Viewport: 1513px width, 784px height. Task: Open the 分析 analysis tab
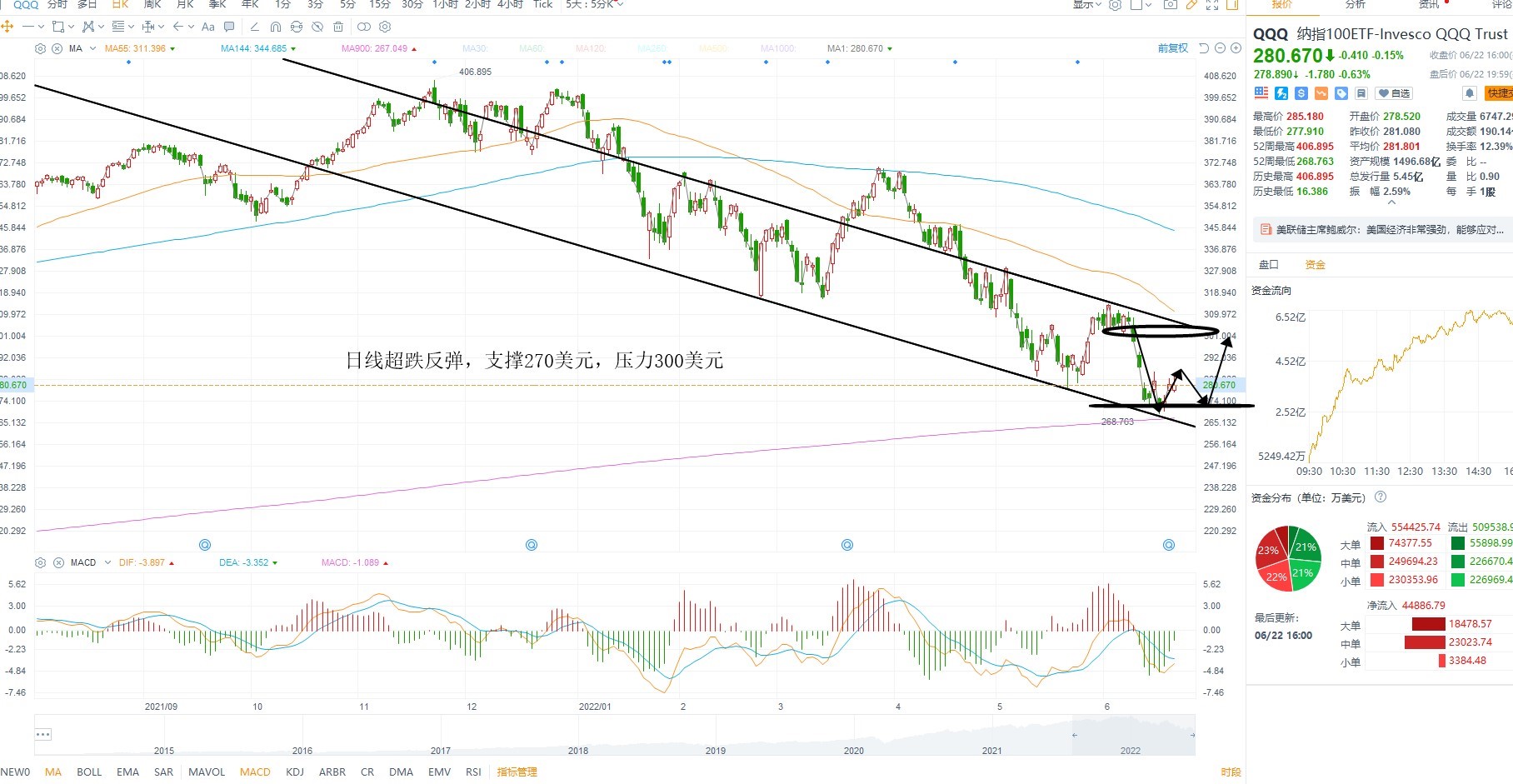coord(1356,4)
